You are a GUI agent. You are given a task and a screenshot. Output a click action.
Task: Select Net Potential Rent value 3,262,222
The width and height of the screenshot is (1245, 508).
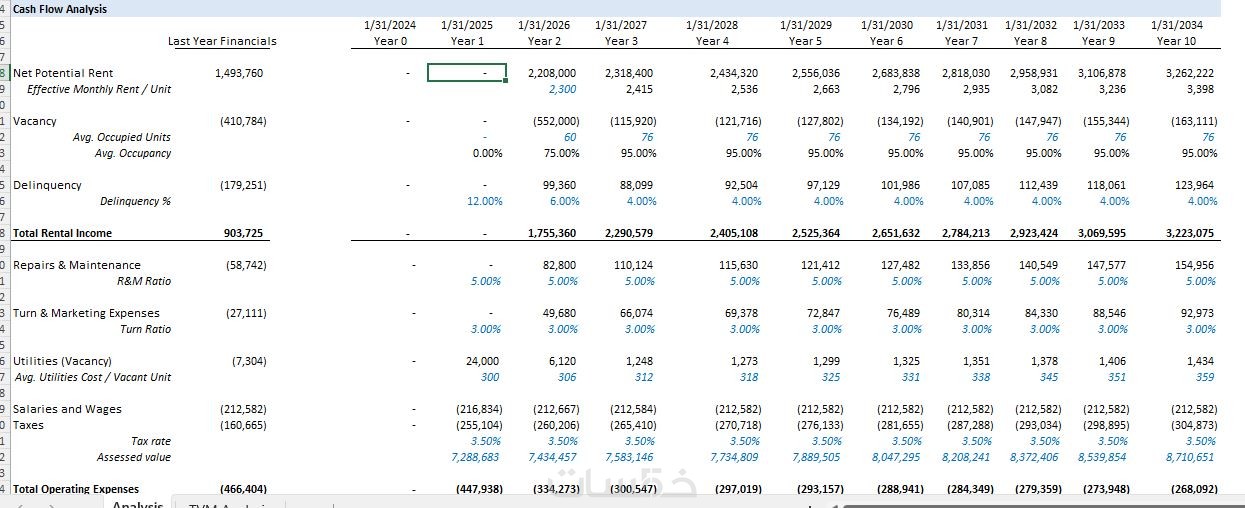coord(1191,73)
